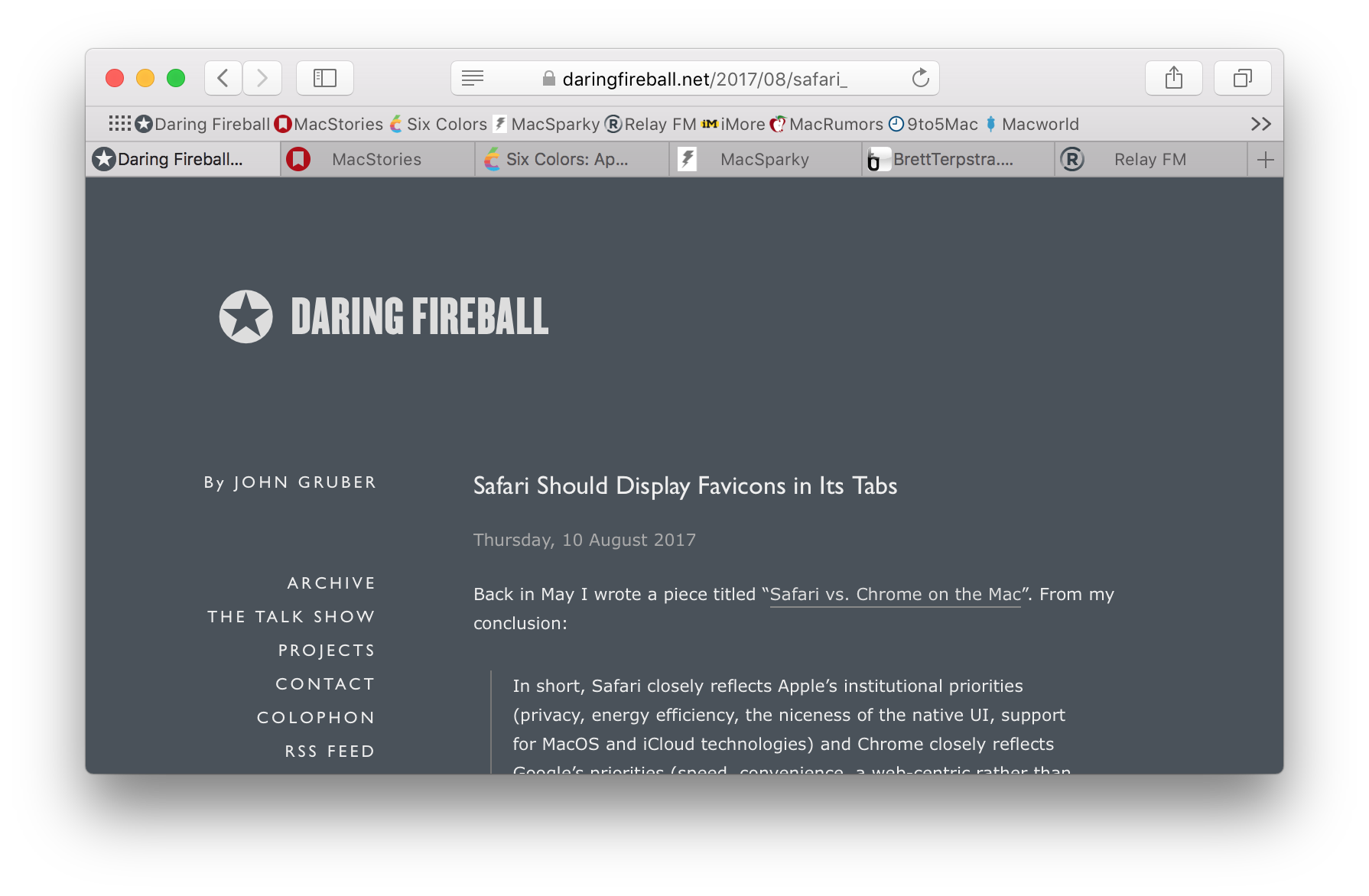Open Daring Fireball bookmark in favorites bar
The height and width of the screenshot is (896, 1369).
pos(203,124)
